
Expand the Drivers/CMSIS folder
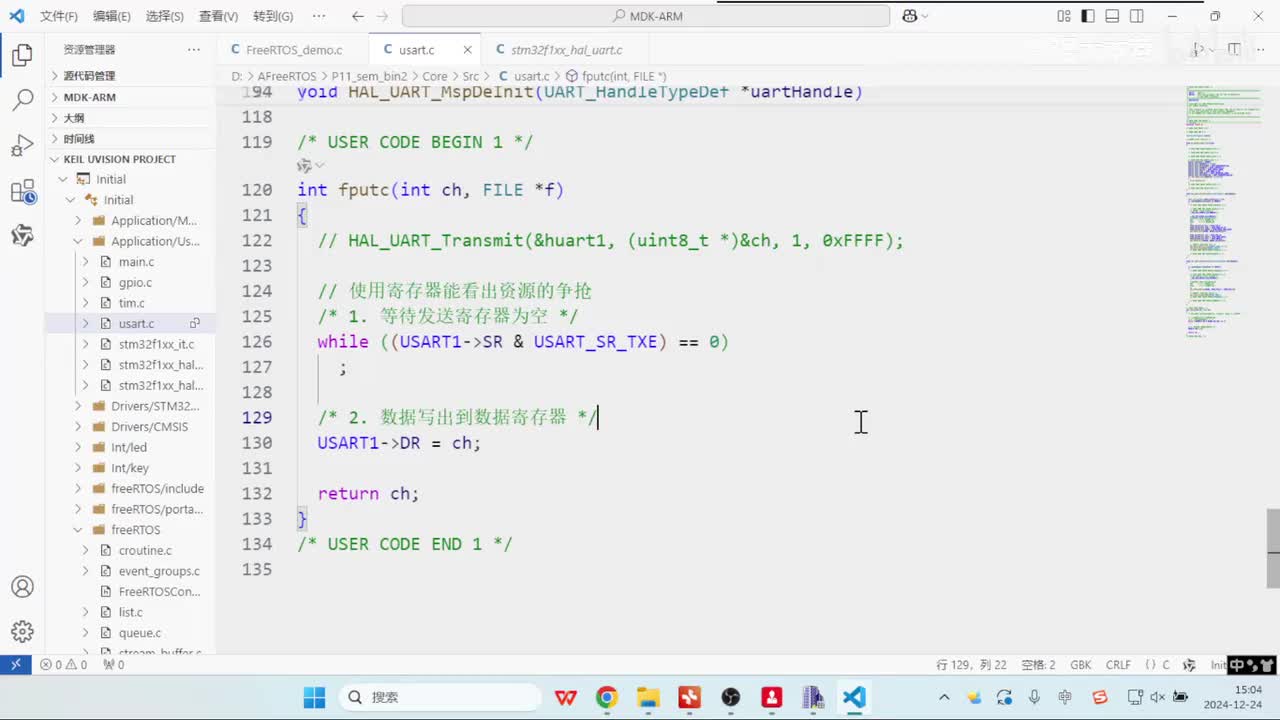tap(131, 427)
